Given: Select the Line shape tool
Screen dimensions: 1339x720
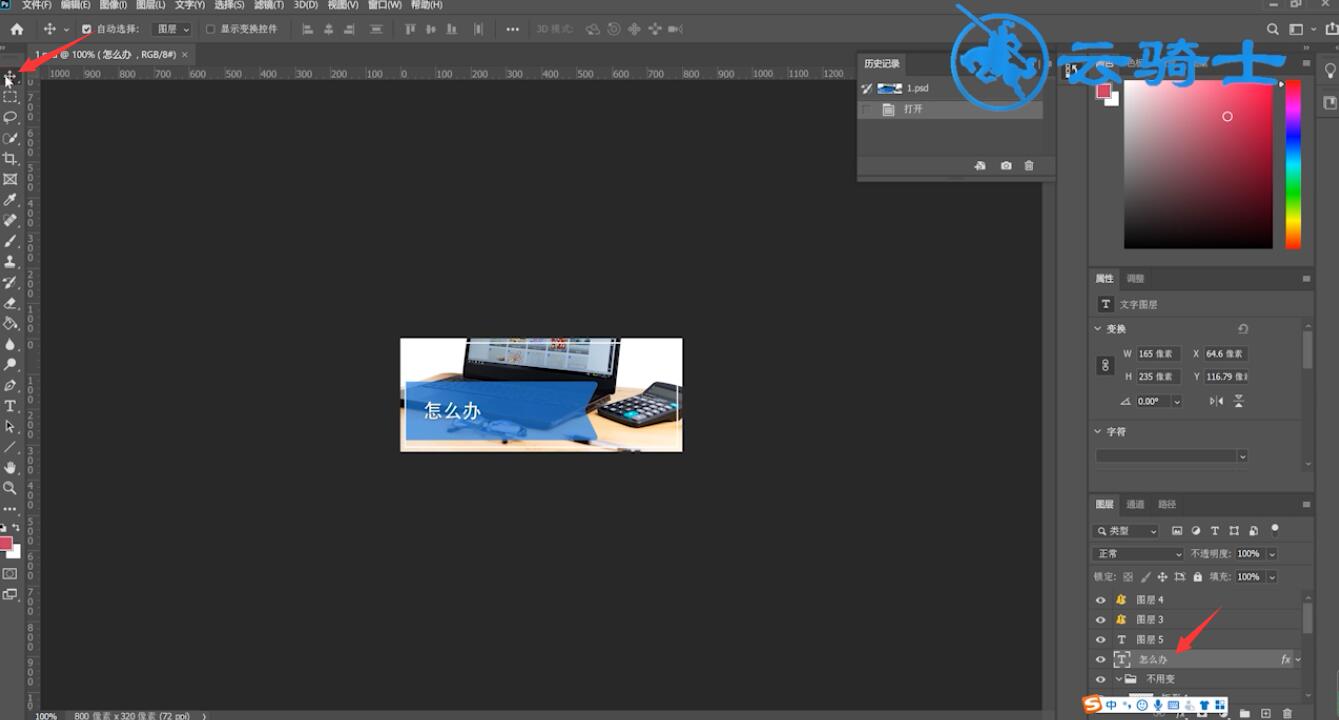Looking at the screenshot, I should tap(10, 447).
